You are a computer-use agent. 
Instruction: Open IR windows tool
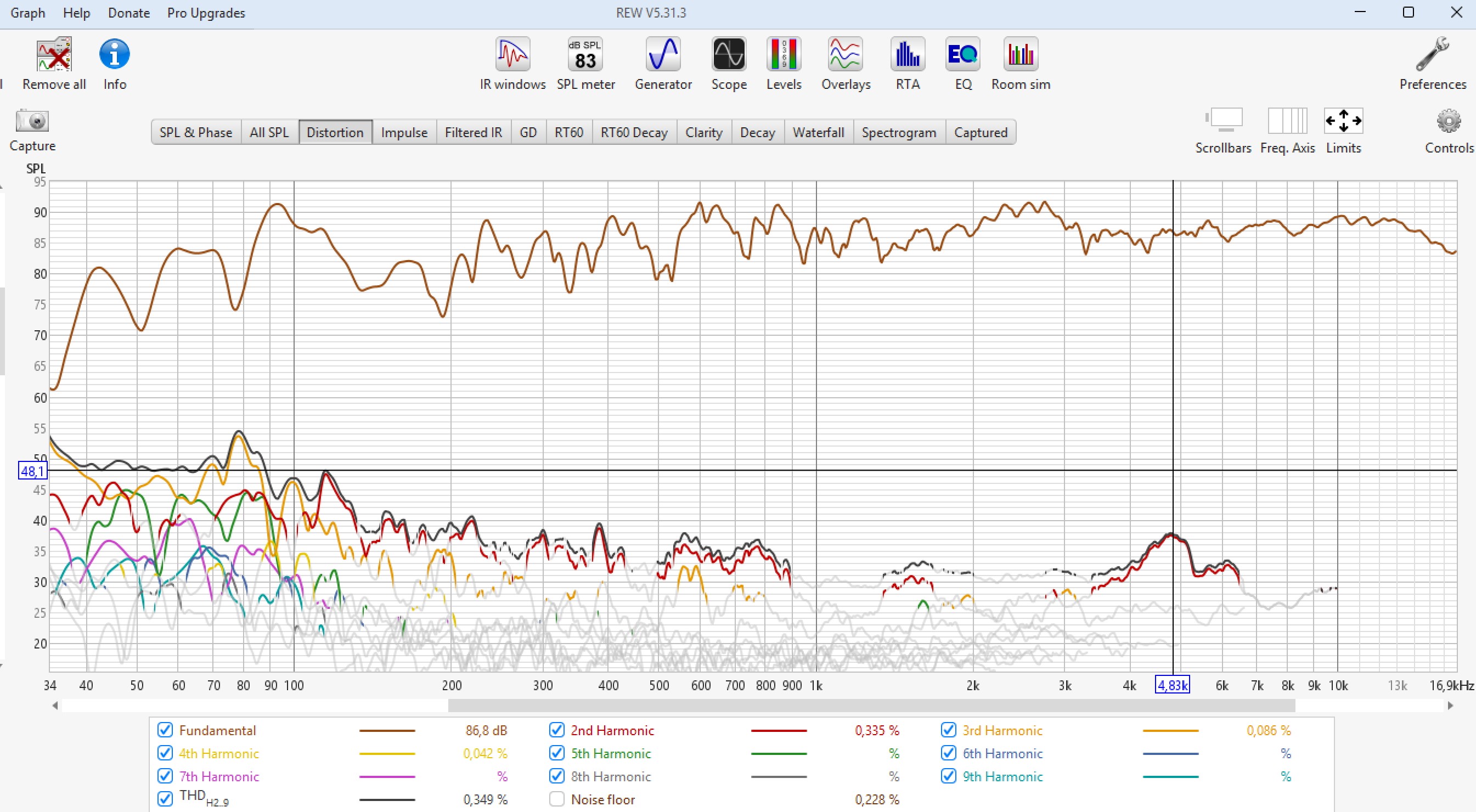pyautogui.click(x=513, y=54)
